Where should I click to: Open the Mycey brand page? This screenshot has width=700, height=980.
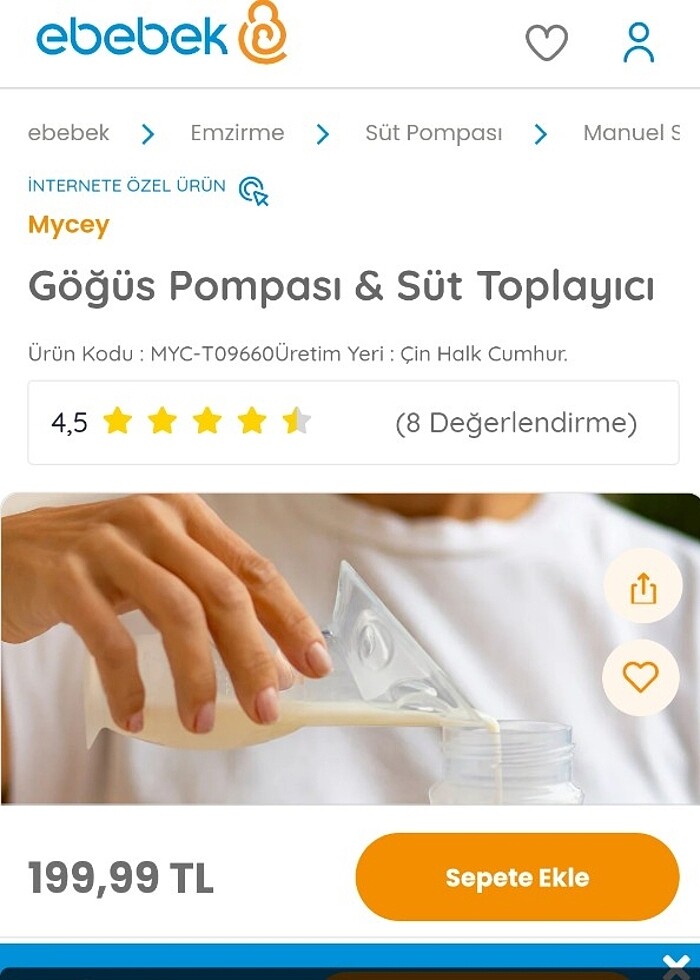coord(69,225)
